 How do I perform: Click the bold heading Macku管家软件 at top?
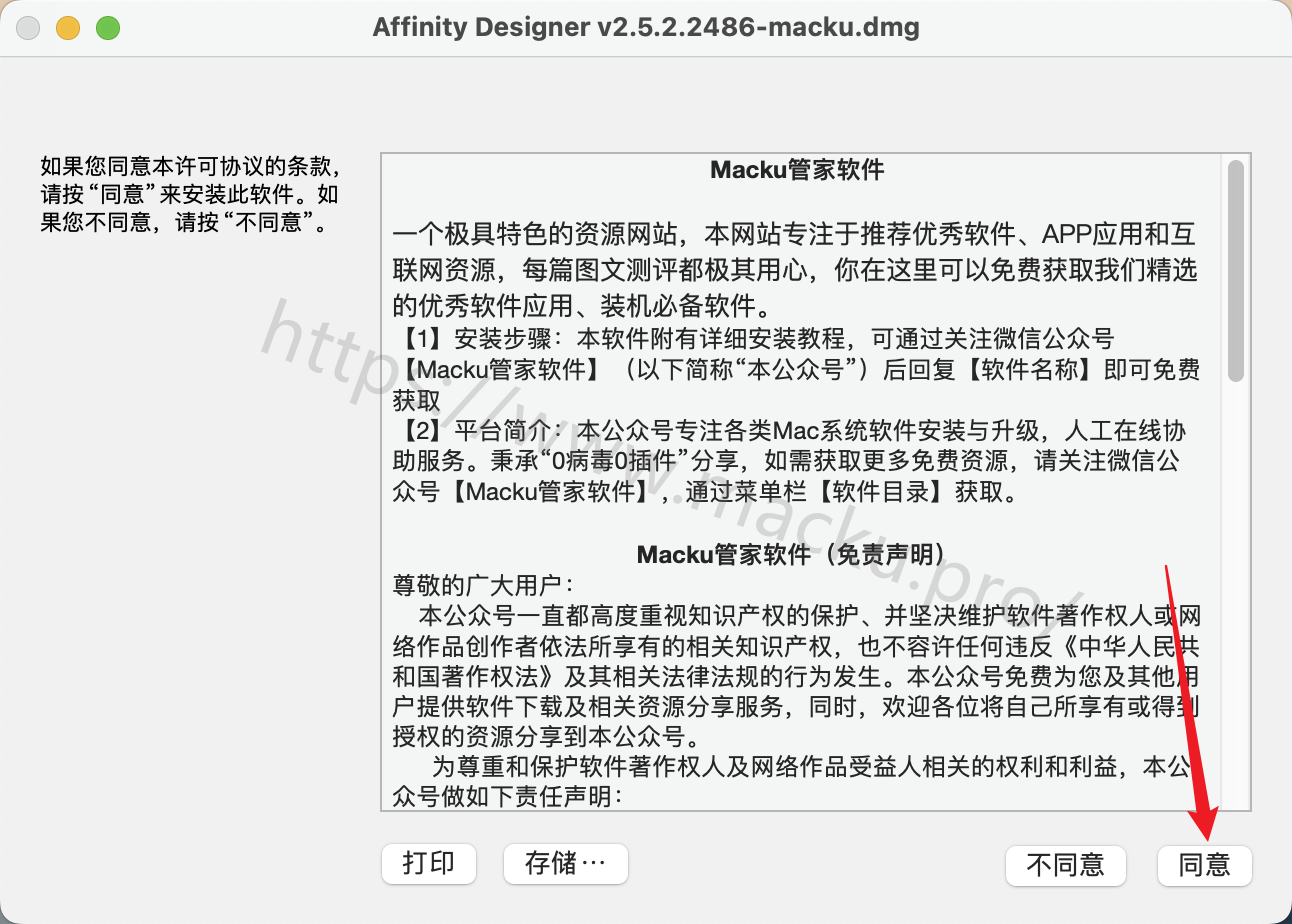point(797,170)
